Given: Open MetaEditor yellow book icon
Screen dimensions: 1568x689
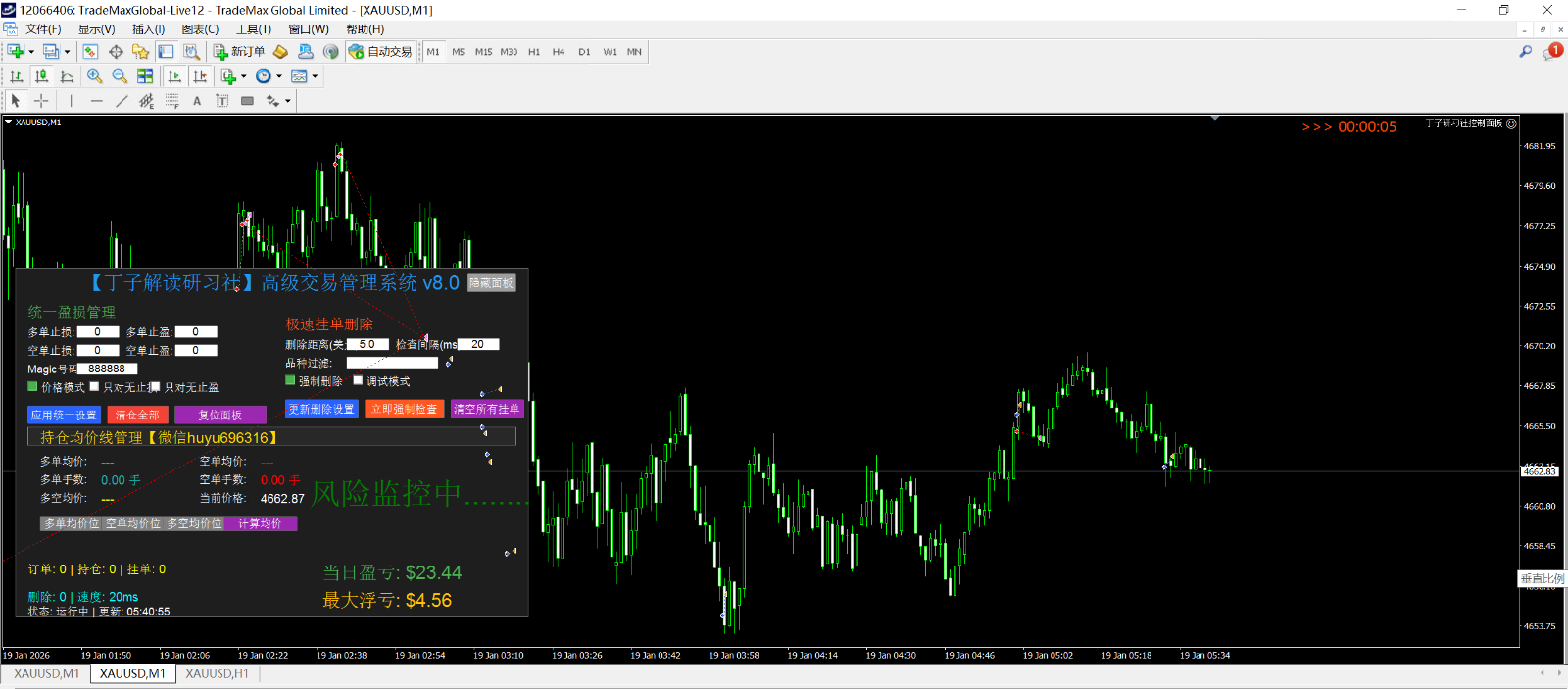Looking at the screenshot, I should (280, 51).
